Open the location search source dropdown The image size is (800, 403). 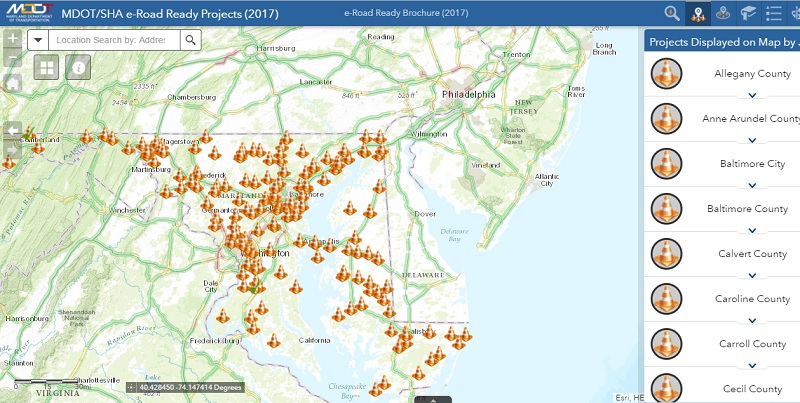pos(37,39)
